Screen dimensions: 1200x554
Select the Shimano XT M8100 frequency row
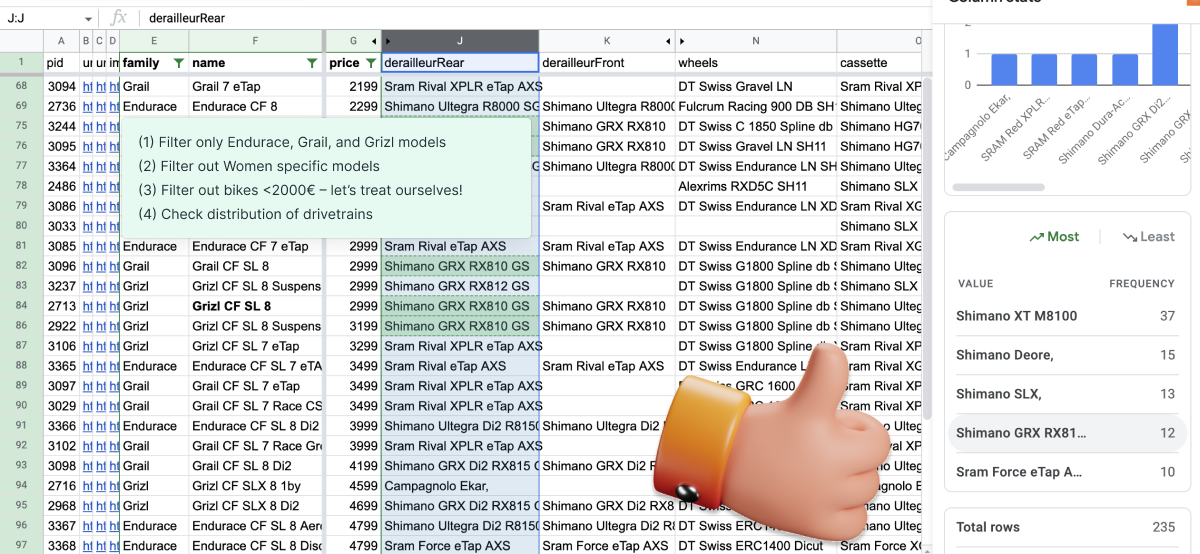(x=1065, y=316)
